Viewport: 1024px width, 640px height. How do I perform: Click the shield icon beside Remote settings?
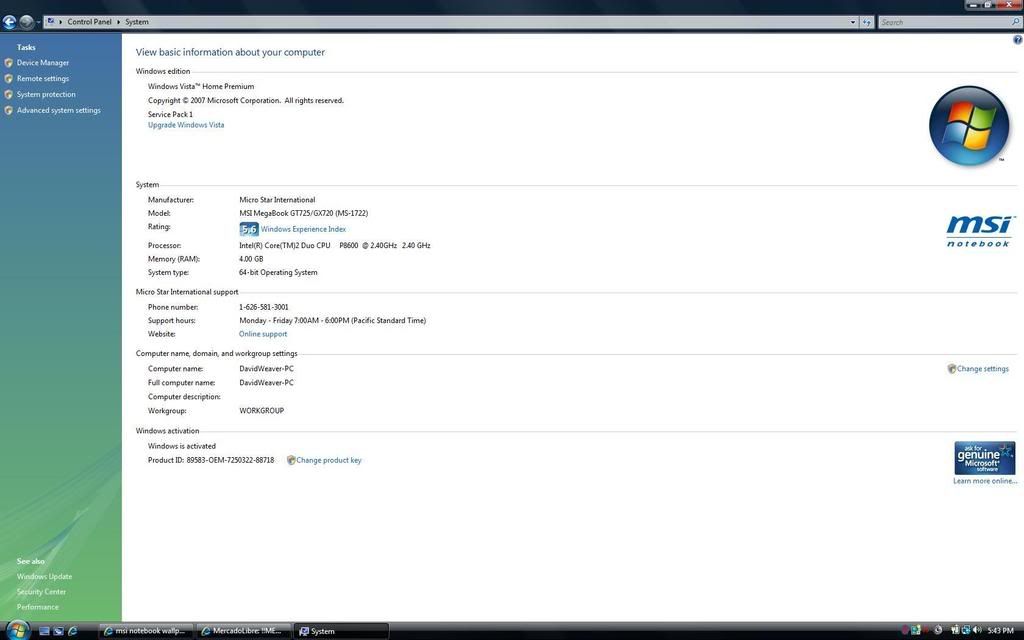[x=8, y=78]
